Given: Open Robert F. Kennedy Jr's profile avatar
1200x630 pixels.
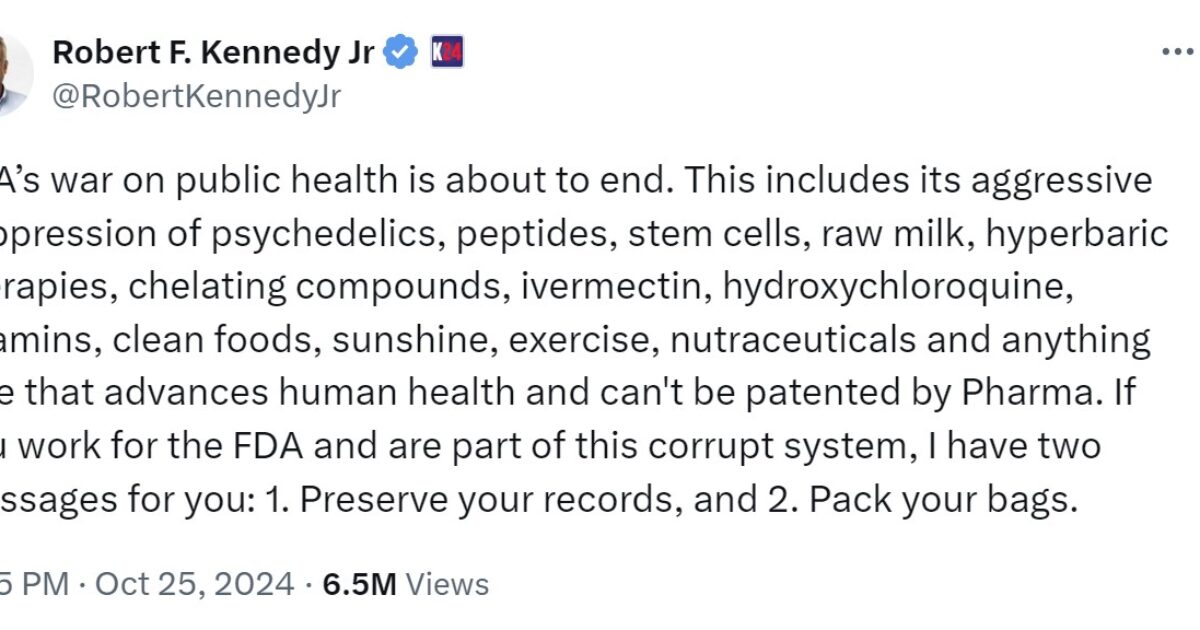Looking at the screenshot, I should (x=14, y=74).
